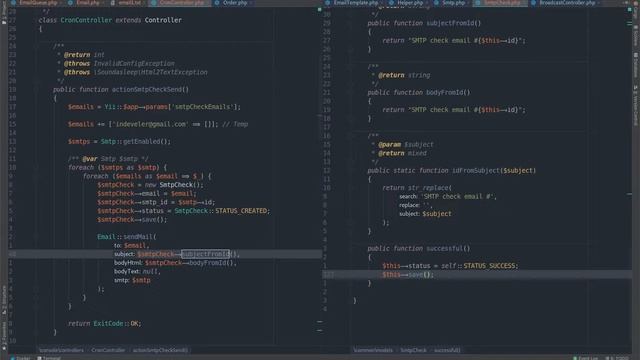Fold the actionSmtpCheckSend docblock comment
Image resolution: width=640 pixels, height=360 pixels.
click(36, 46)
